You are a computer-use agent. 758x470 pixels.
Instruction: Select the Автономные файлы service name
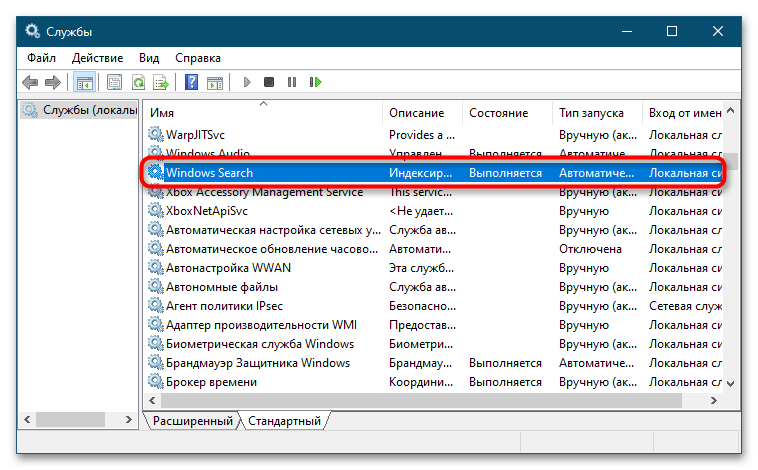pos(222,287)
